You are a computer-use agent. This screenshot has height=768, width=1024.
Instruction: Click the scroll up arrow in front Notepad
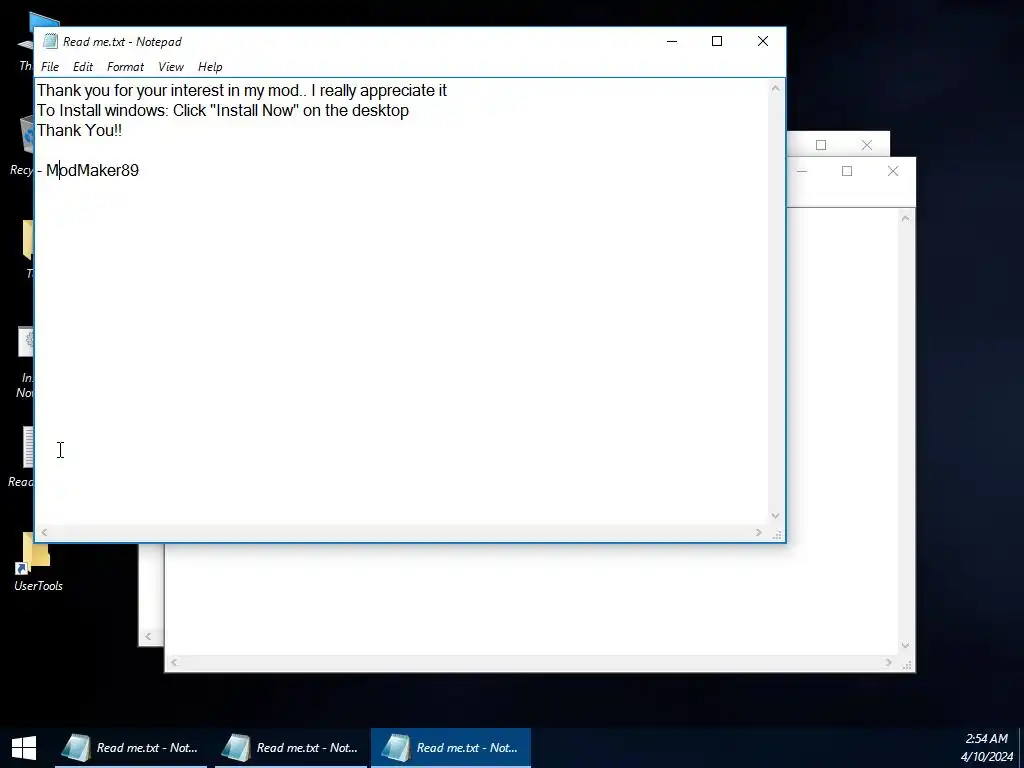click(x=775, y=88)
